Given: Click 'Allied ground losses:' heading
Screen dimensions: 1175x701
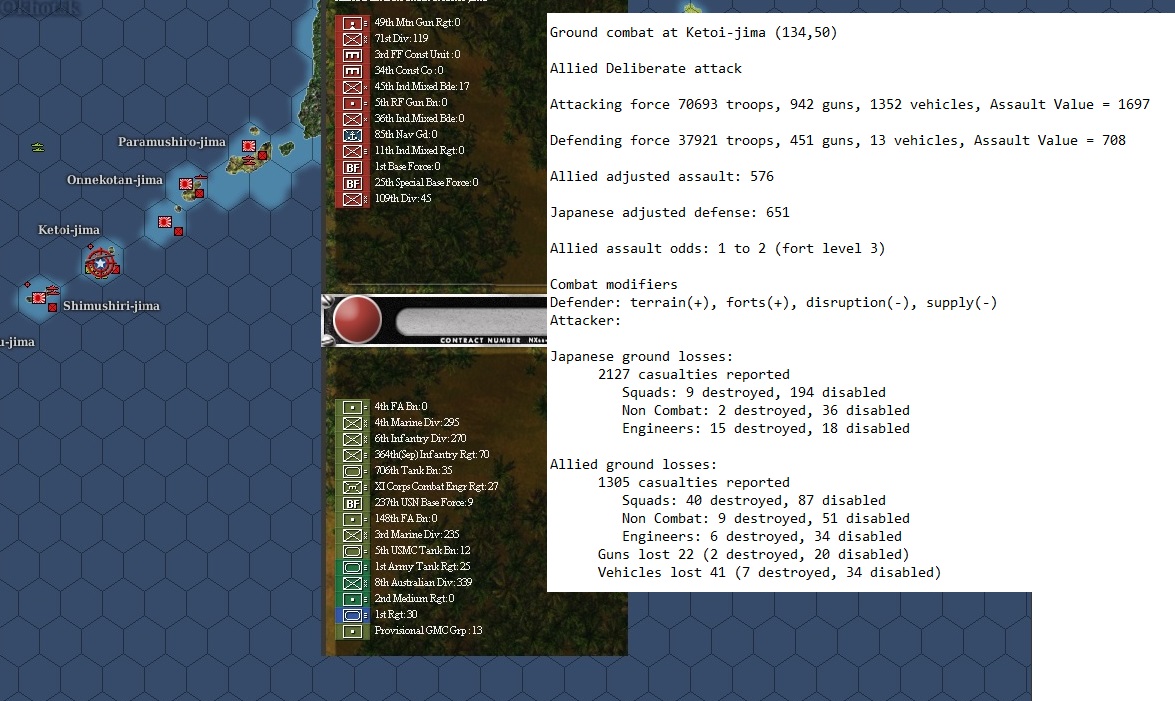Looking at the screenshot, I should (633, 464).
